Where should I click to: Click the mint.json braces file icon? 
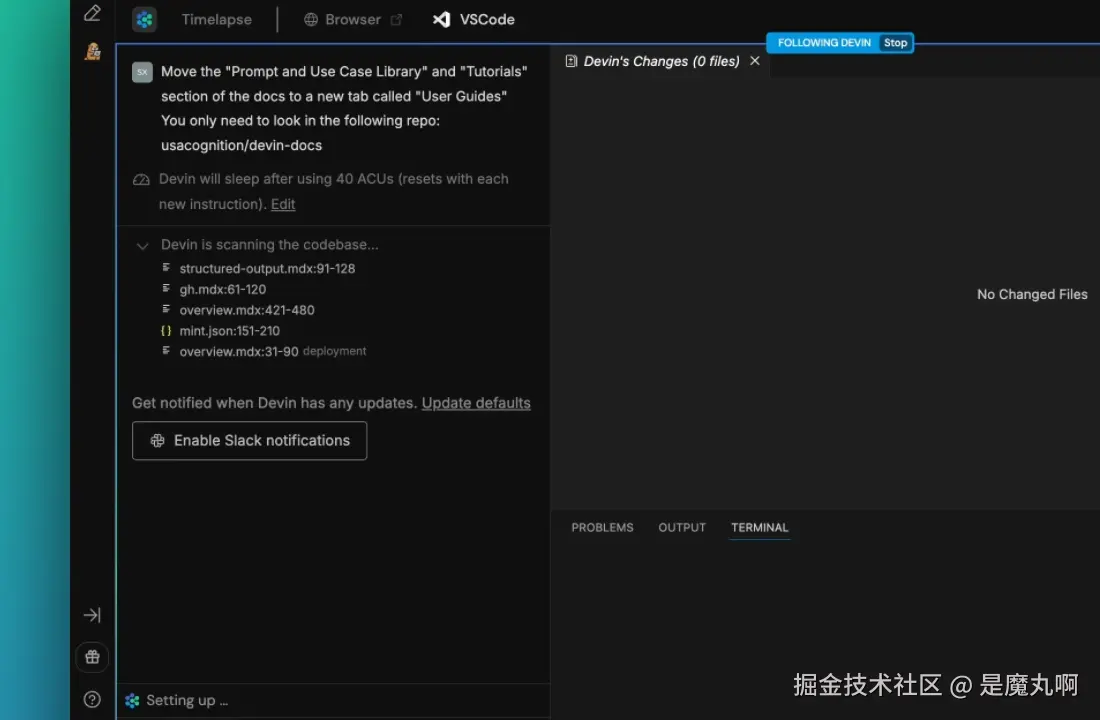(166, 331)
